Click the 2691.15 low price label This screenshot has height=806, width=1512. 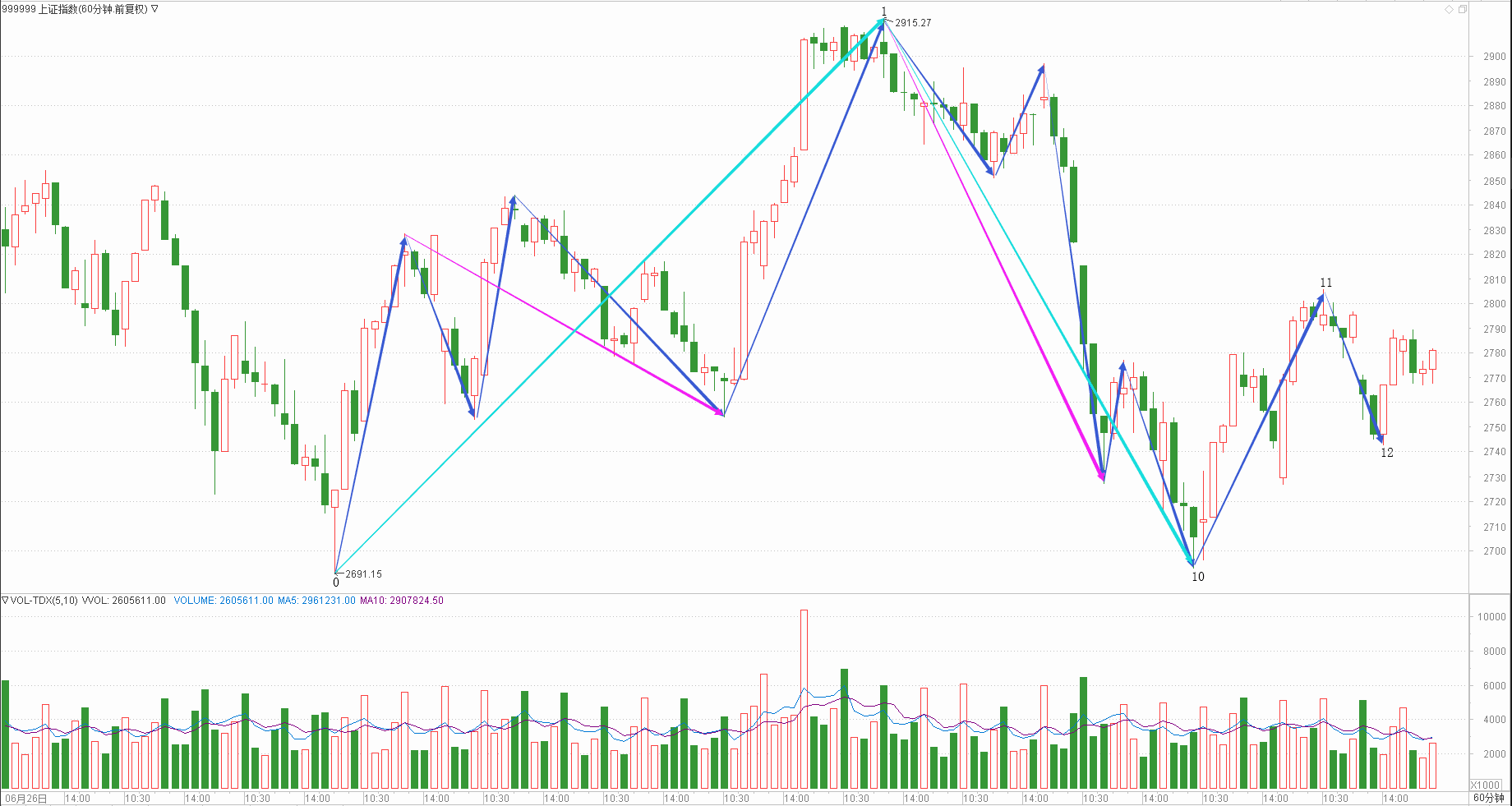[363, 574]
